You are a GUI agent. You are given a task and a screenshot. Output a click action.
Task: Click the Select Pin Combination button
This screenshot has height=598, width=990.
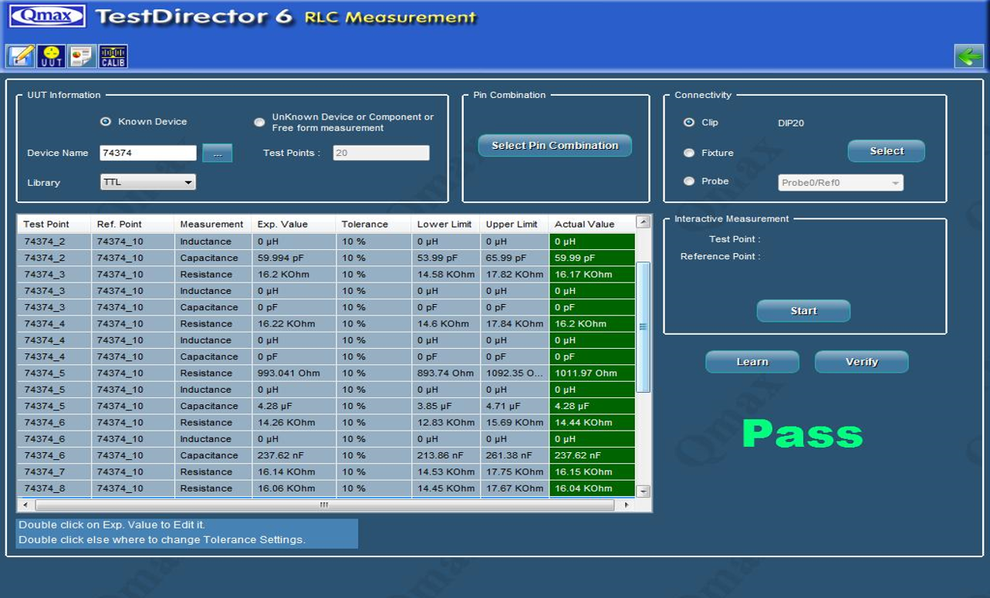[555, 145]
